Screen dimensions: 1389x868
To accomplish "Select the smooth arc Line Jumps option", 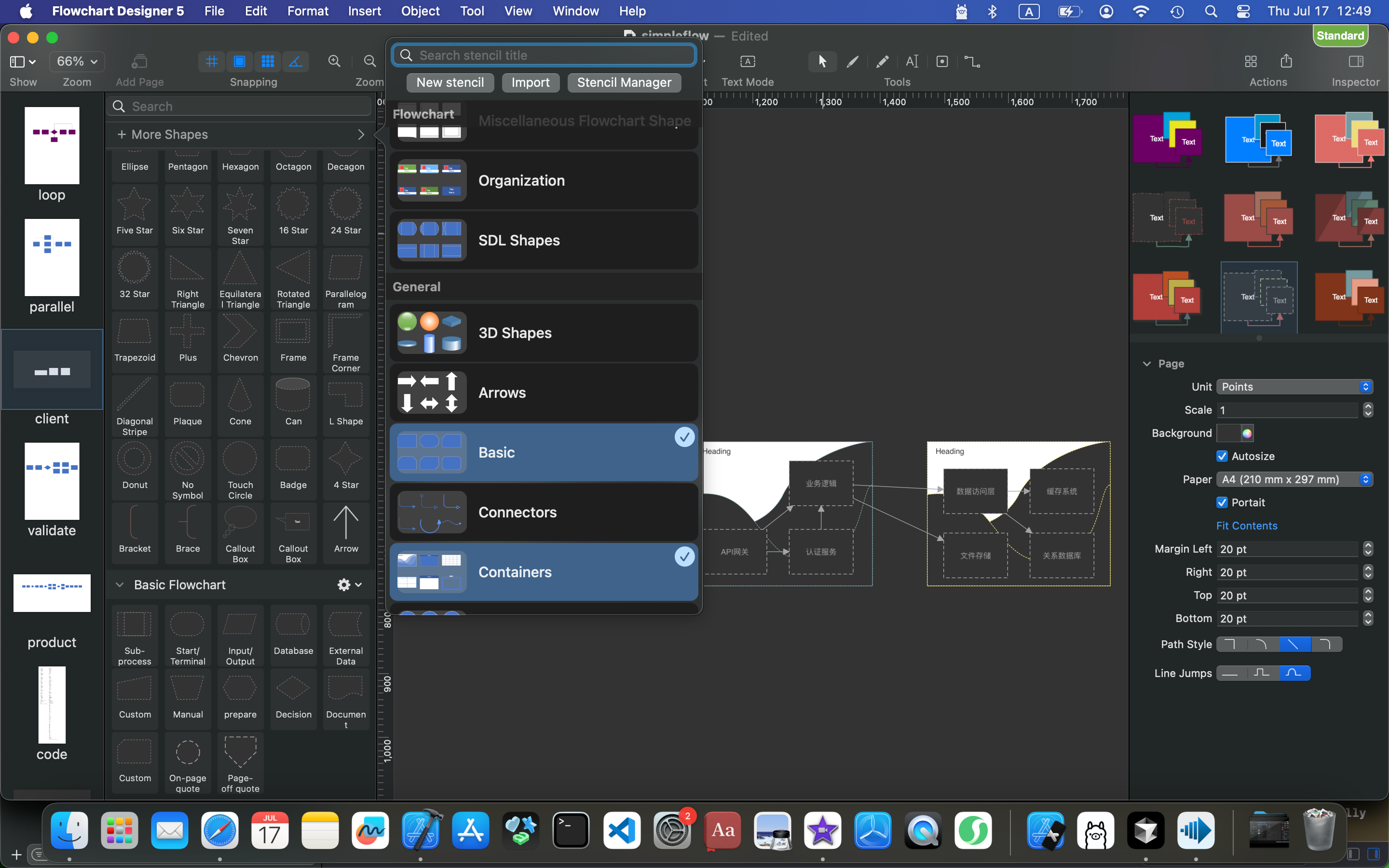I will [x=1294, y=673].
